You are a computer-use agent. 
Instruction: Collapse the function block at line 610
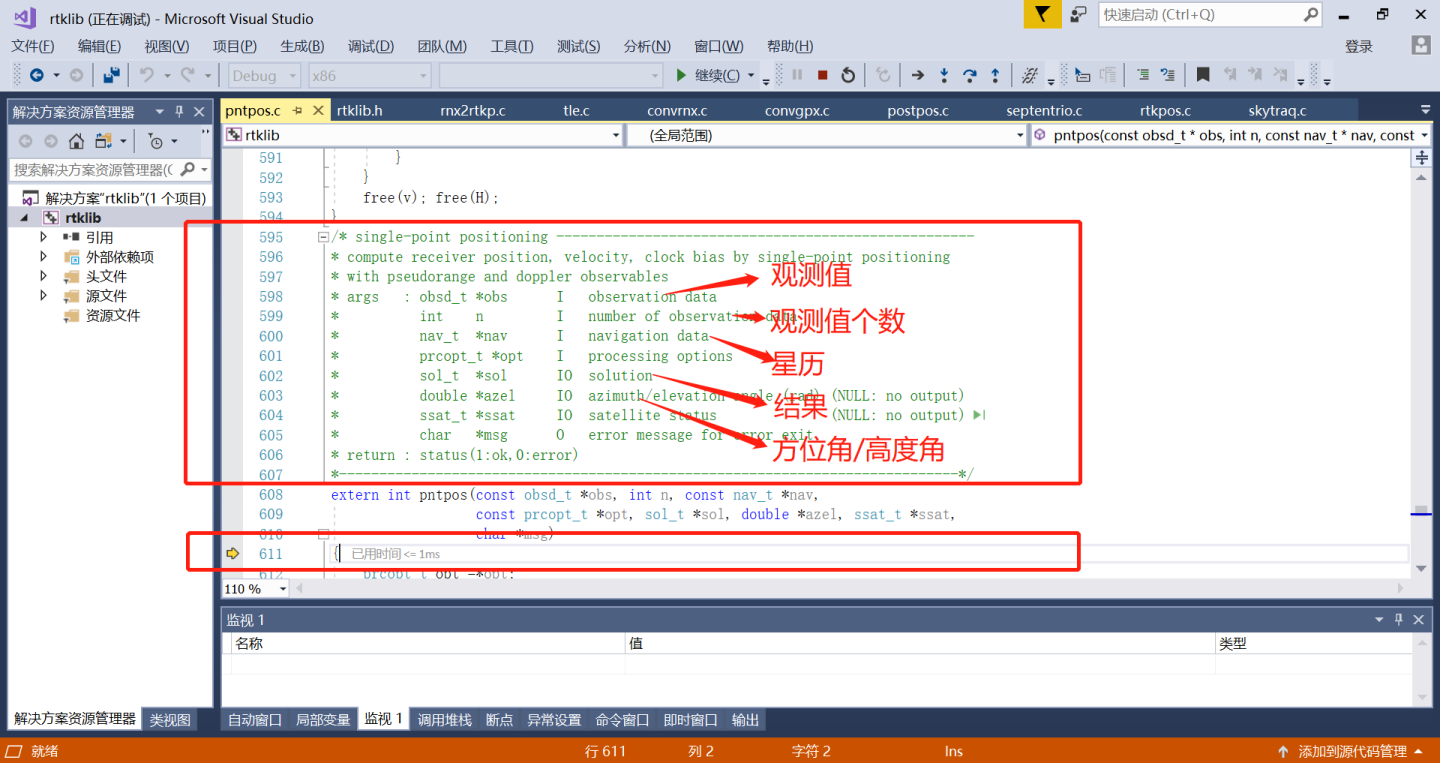[x=323, y=535]
